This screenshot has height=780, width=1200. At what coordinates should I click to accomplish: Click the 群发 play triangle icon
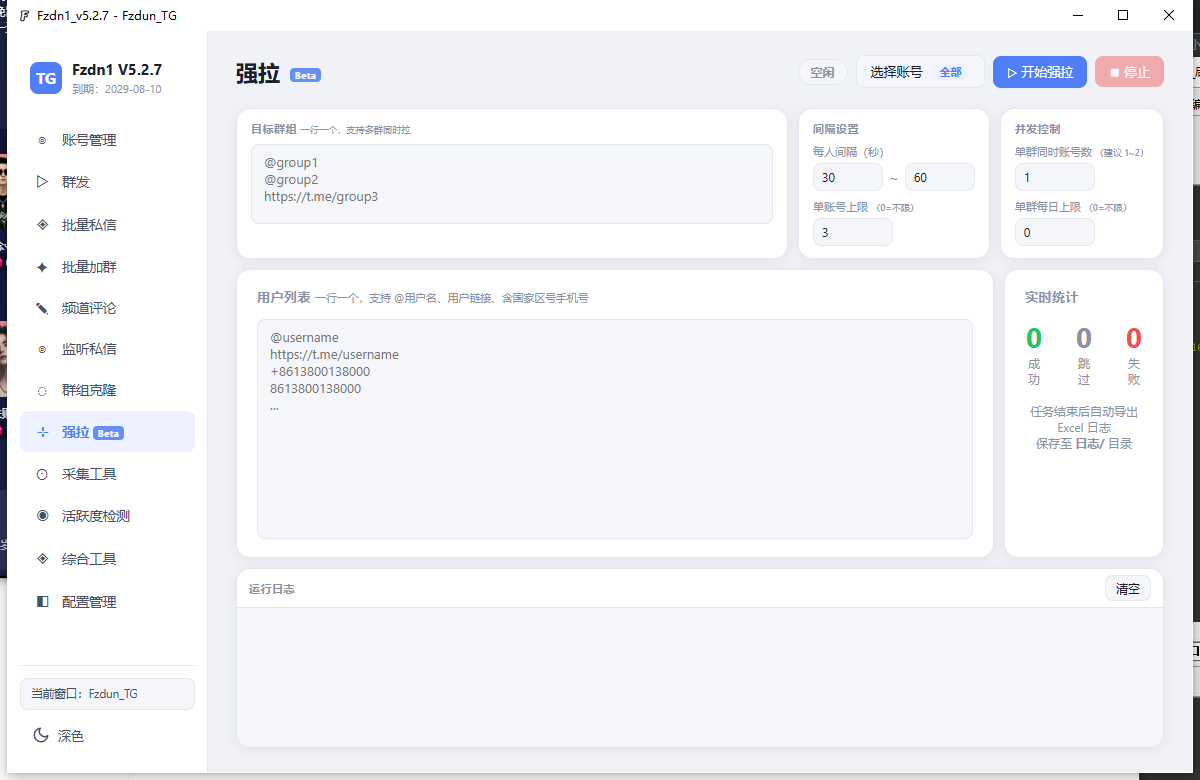[42, 182]
